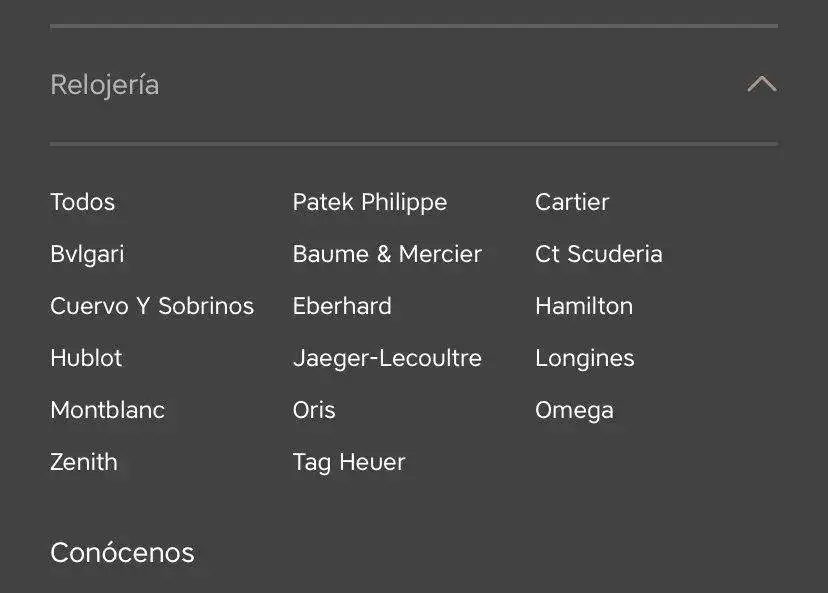Select the Hamilton brand link

point(584,306)
